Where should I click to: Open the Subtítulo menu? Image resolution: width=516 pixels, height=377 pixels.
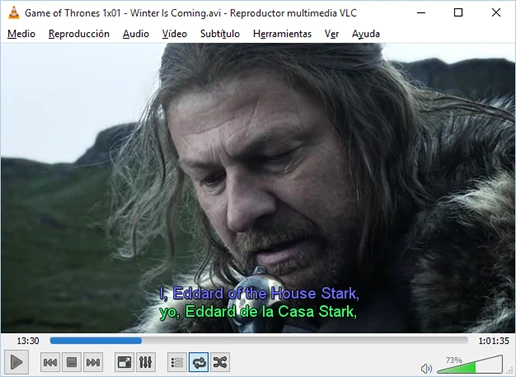(x=220, y=34)
